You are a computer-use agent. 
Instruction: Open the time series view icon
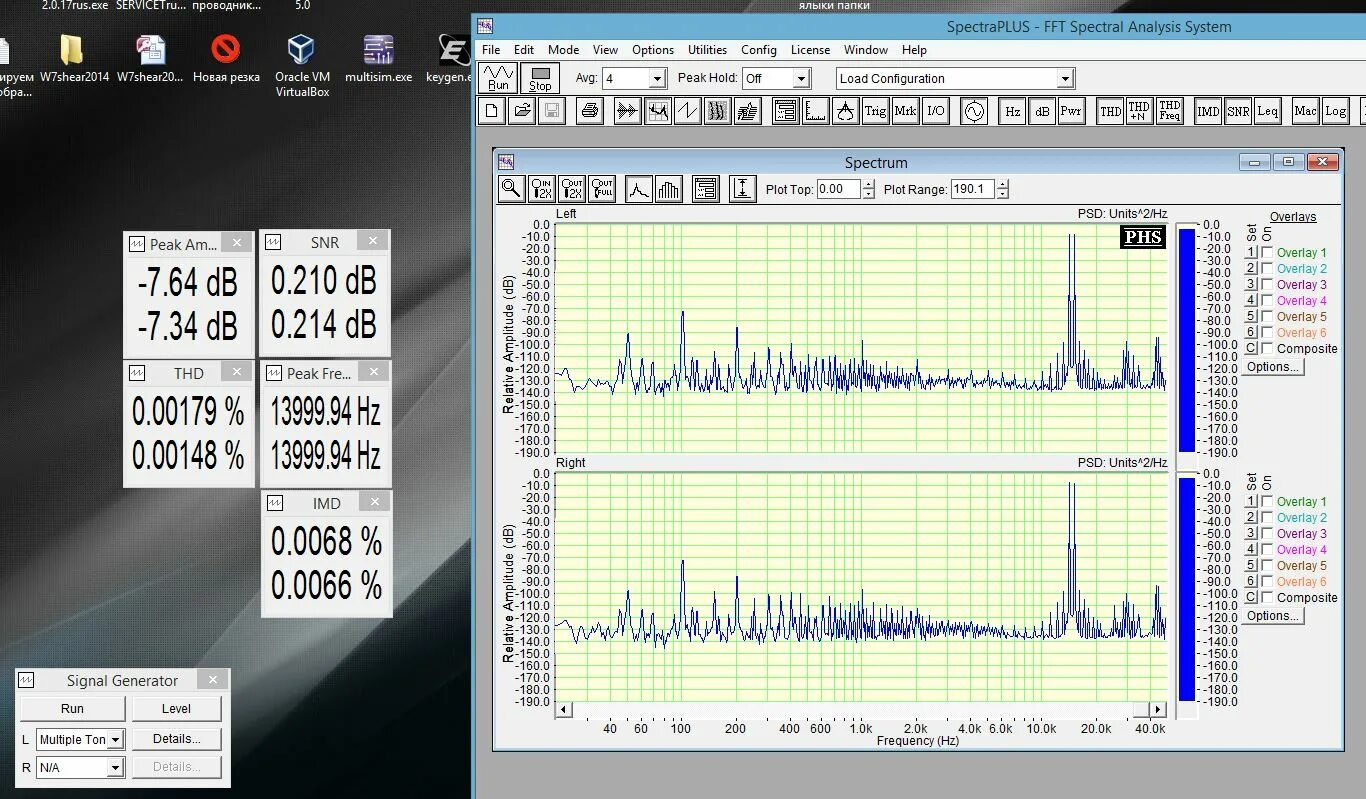628,111
